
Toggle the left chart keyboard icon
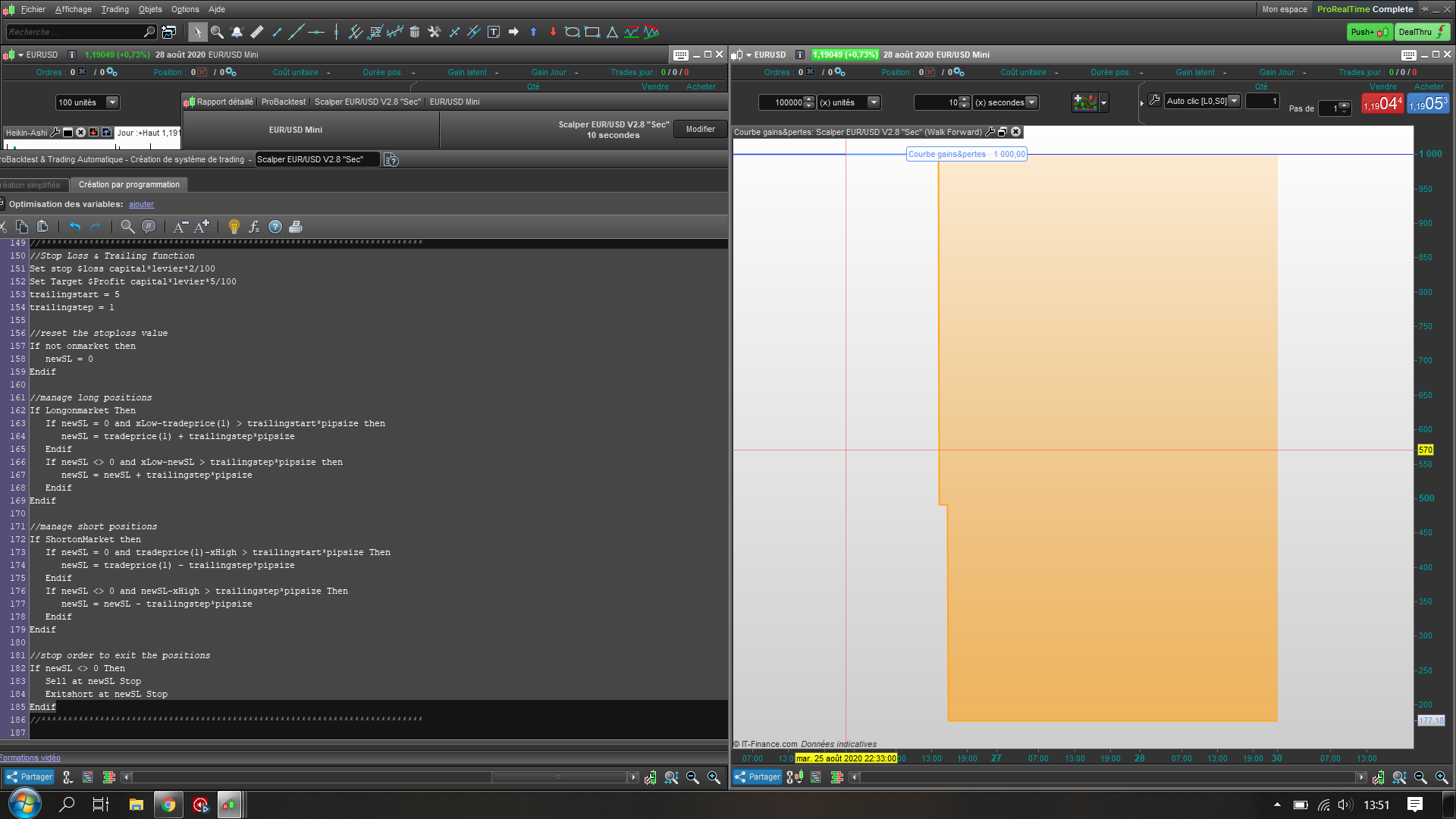click(x=680, y=55)
